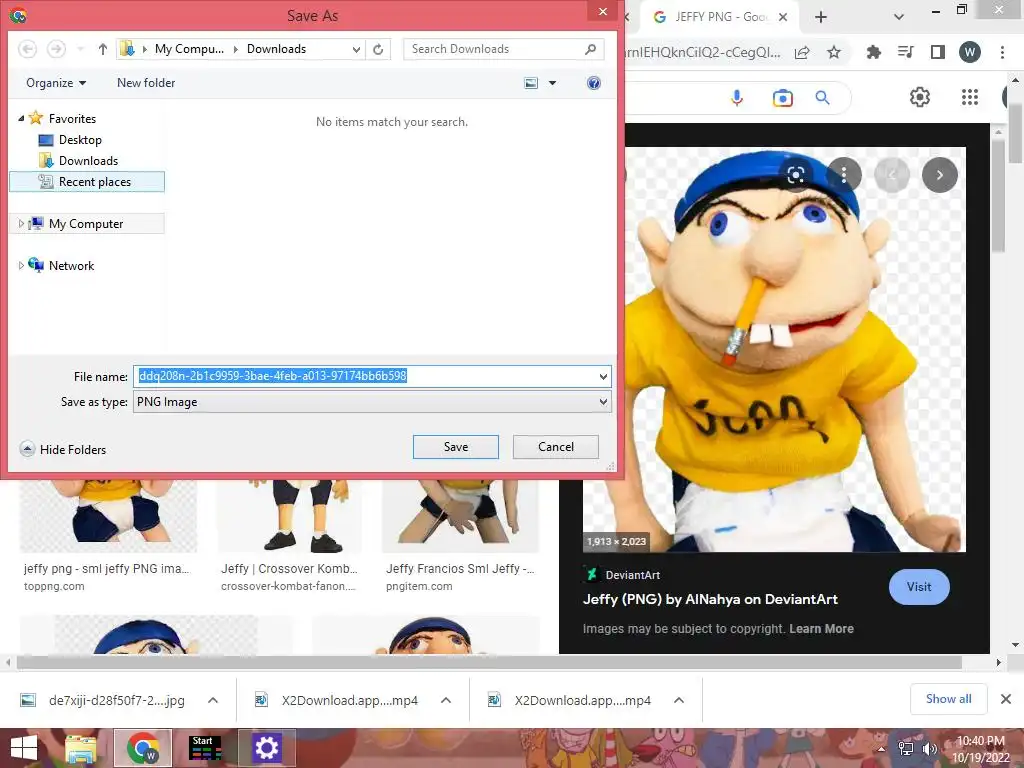Select Network in the navigation pane
Image resolution: width=1024 pixels, height=768 pixels.
point(71,266)
